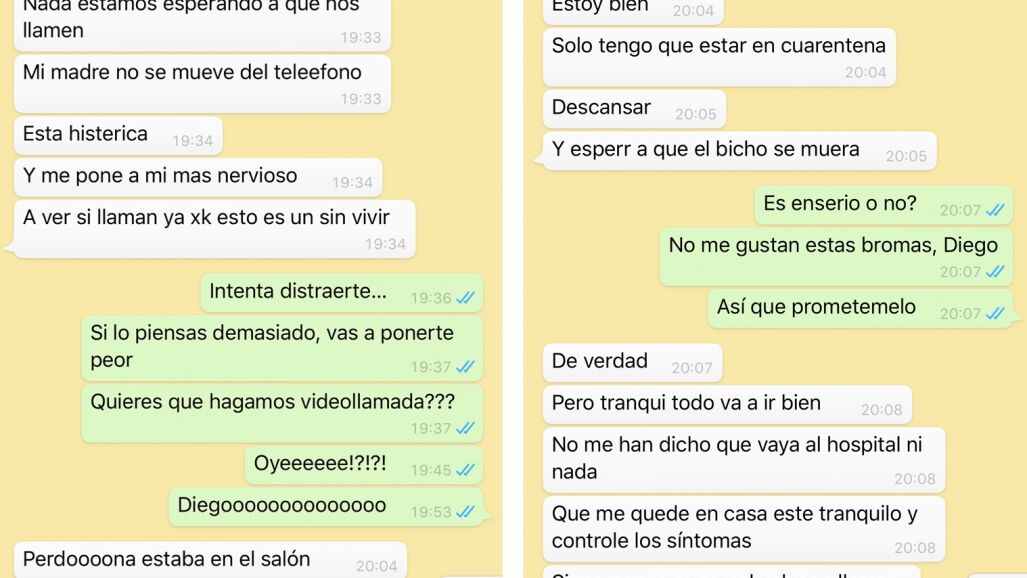Click the double-check icon beside 'Oyeeeeee!?!?!'

pos(466,471)
